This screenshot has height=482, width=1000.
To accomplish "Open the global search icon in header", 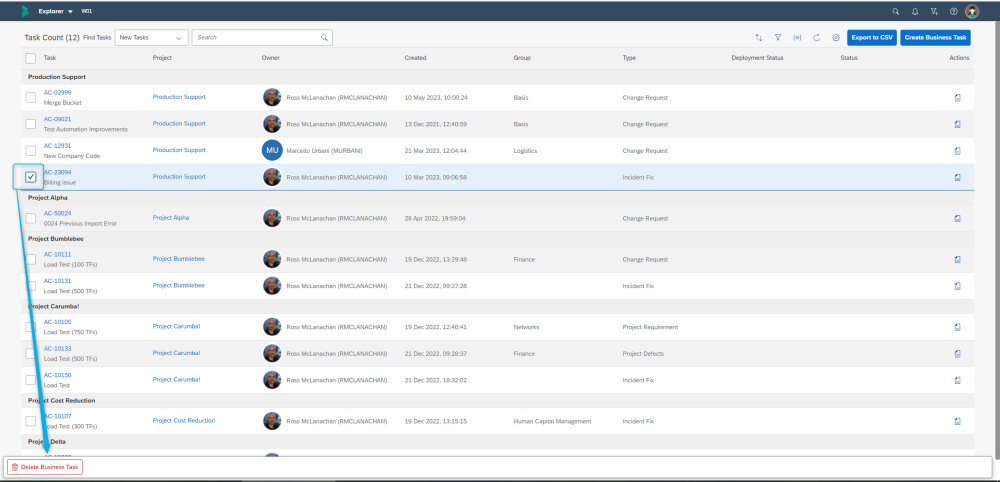I will tap(896, 11).
